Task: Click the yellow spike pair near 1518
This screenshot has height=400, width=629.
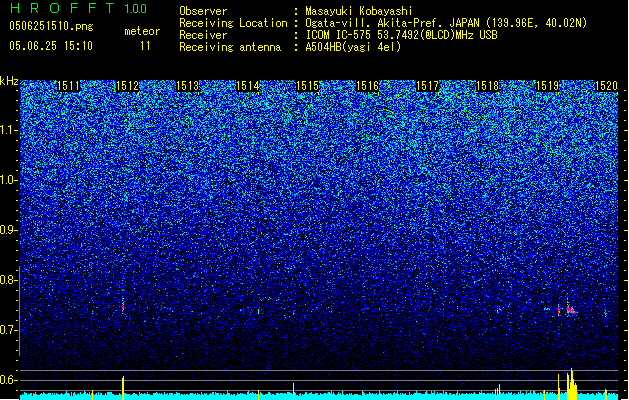Action: (498, 392)
